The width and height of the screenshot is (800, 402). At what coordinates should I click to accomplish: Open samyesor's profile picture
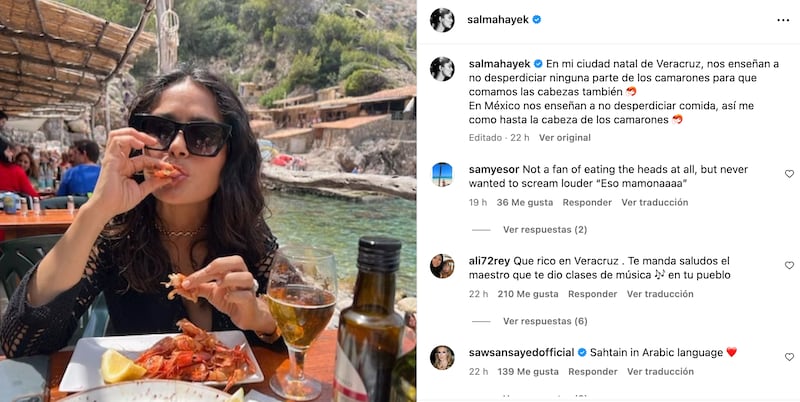click(x=442, y=174)
